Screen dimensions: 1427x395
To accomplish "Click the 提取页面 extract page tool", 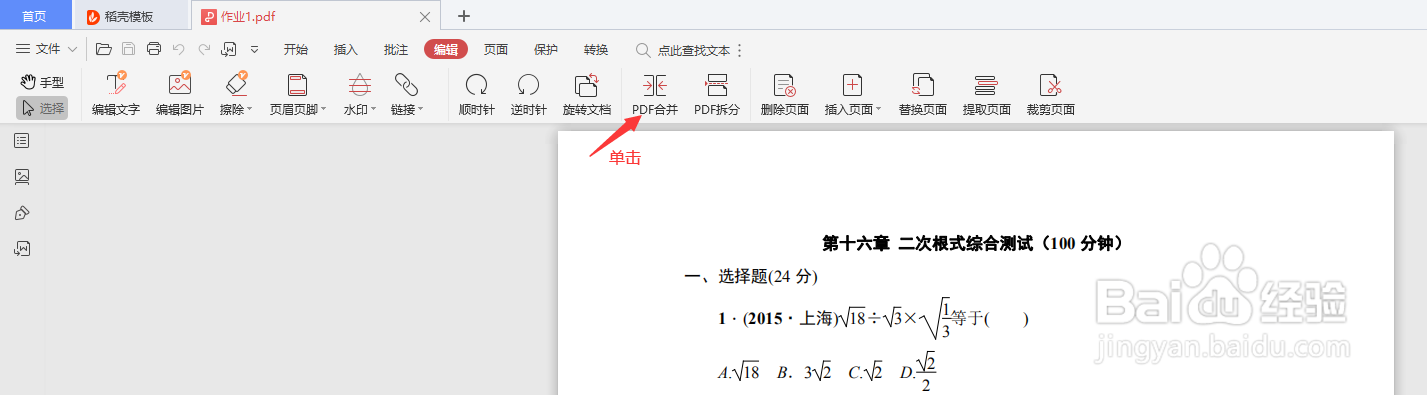I will click(986, 95).
